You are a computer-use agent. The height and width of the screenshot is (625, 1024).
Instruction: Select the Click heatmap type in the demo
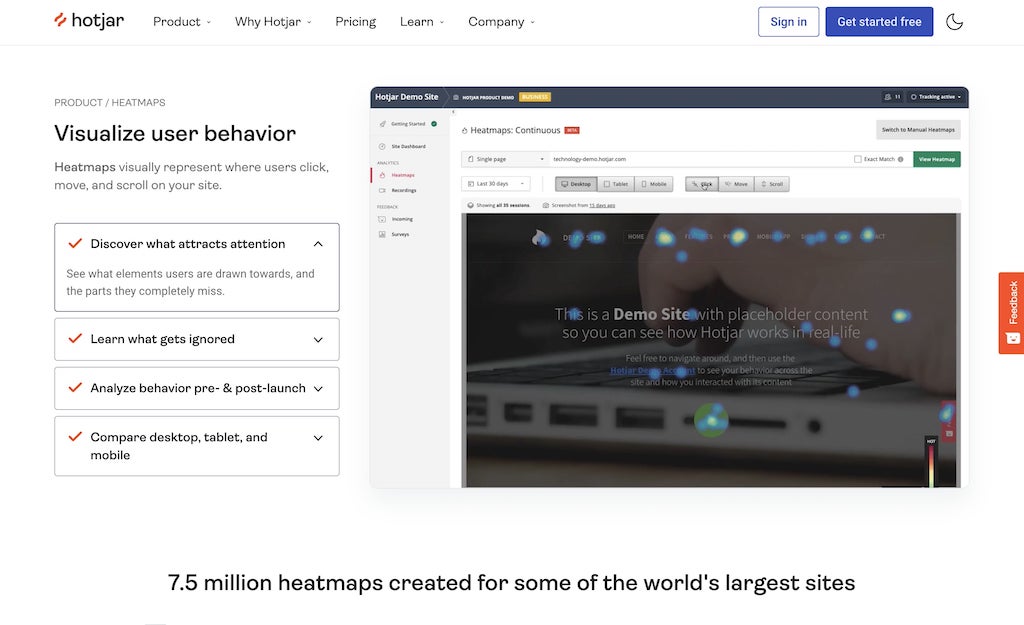coord(702,184)
